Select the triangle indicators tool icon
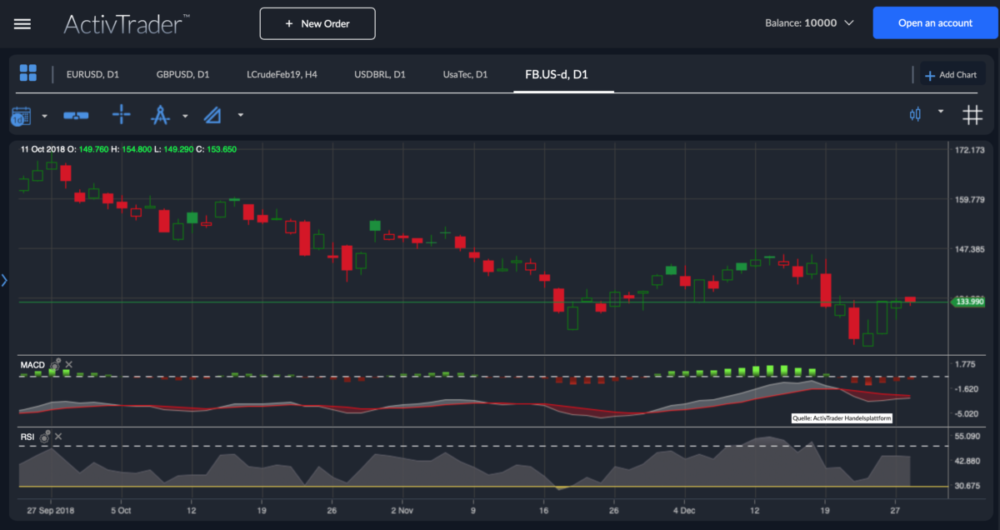1000x530 pixels. (x=212, y=115)
